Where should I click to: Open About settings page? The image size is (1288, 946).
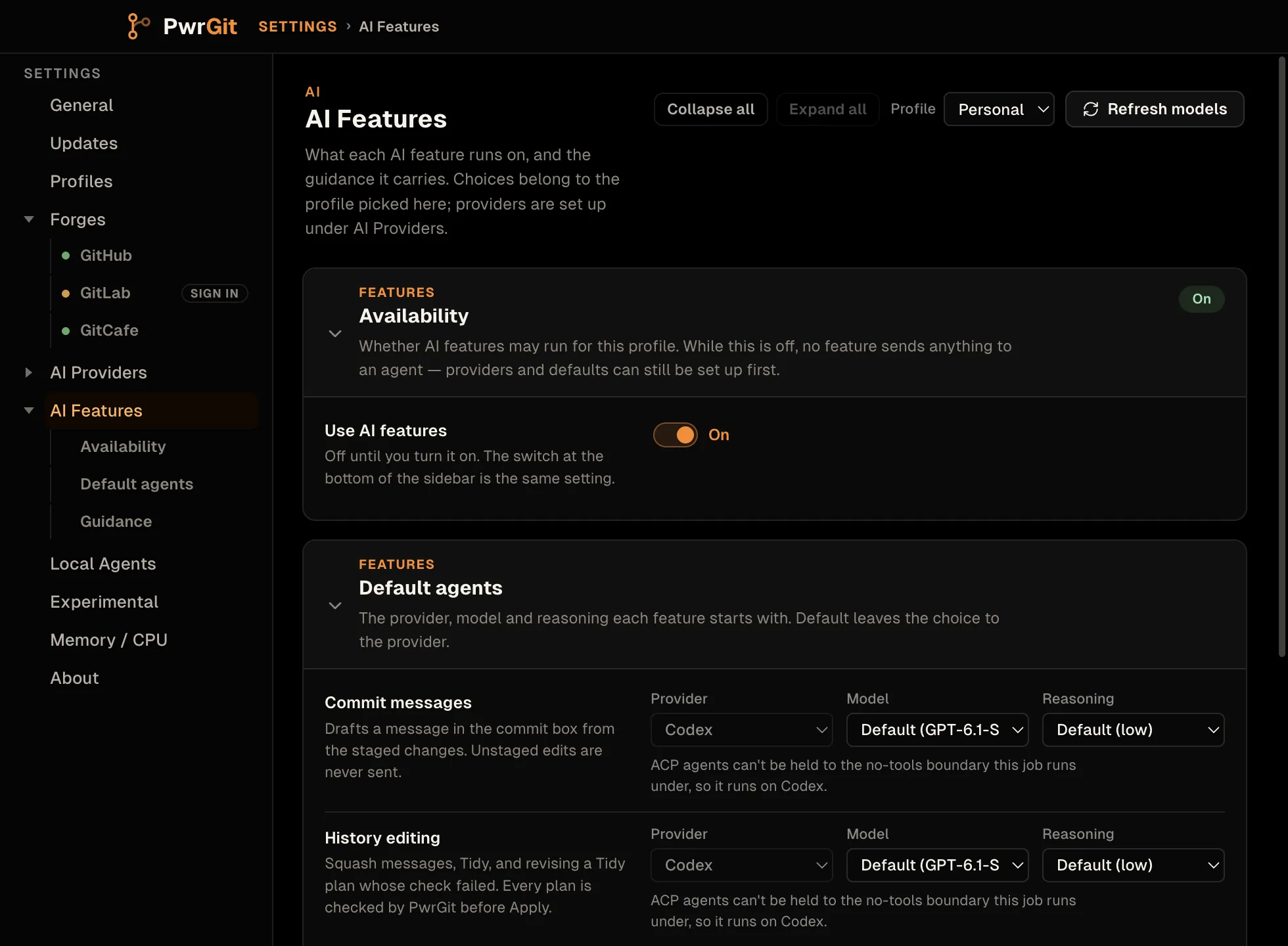tap(74, 678)
